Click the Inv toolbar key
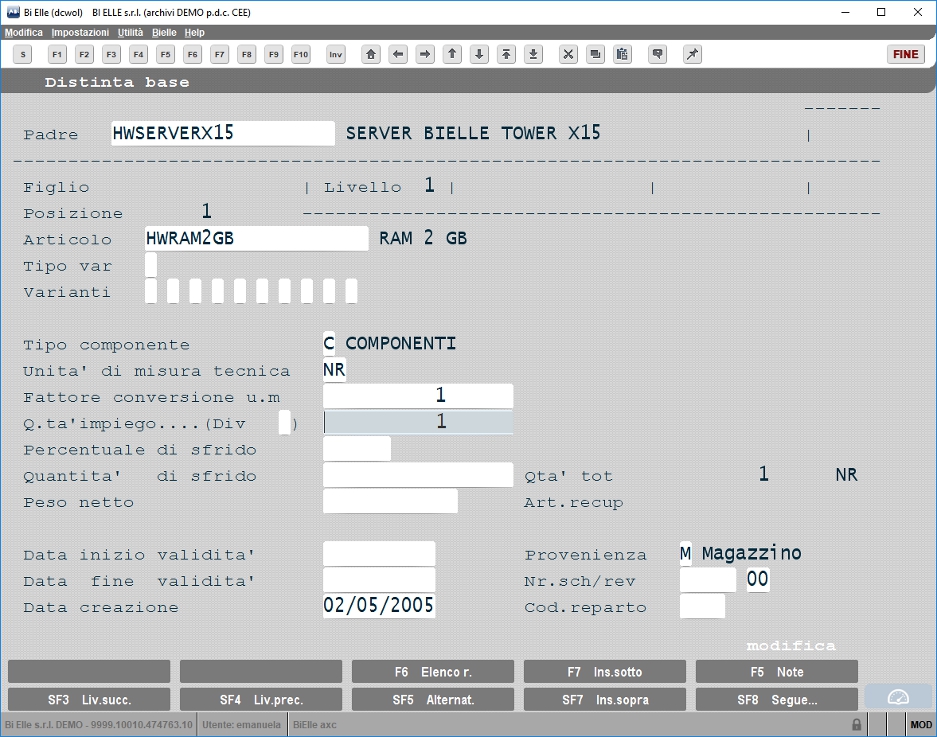This screenshot has width=937, height=737. [336, 54]
